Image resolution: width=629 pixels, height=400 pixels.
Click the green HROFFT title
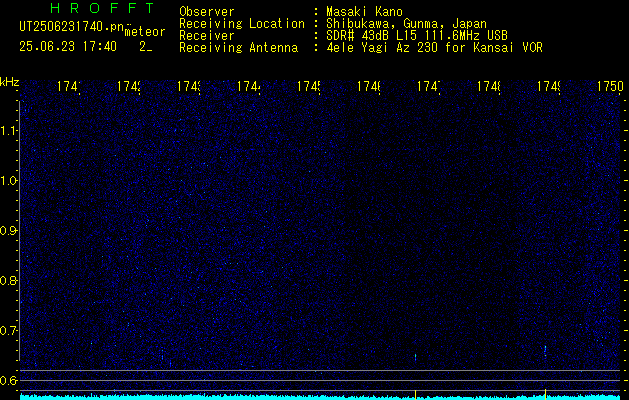point(102,8)
